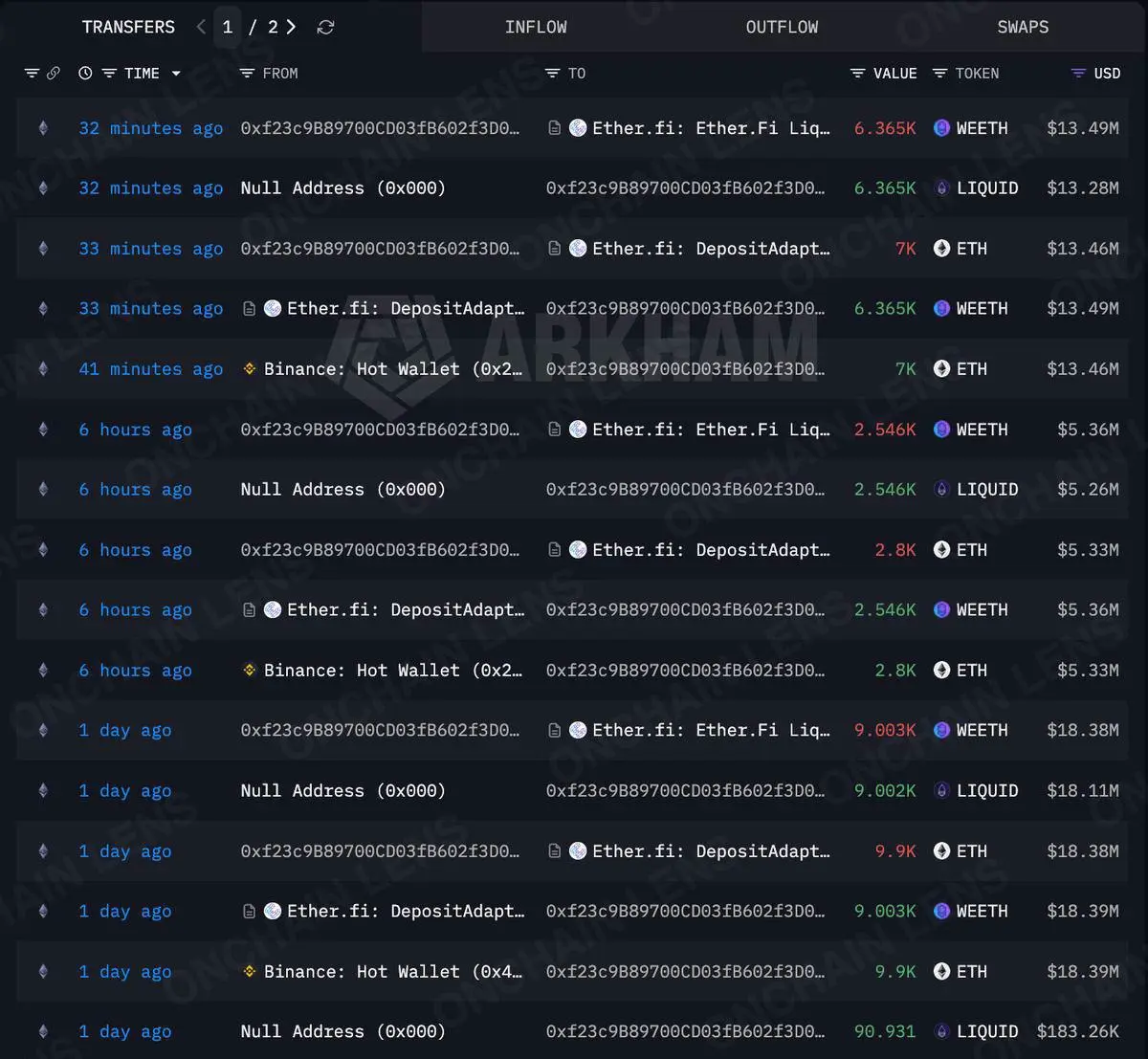The image size is (1148, 1059).
Task: Click the LIQUID icon in the $183.26K row
Action: (x=941, y=1031)
